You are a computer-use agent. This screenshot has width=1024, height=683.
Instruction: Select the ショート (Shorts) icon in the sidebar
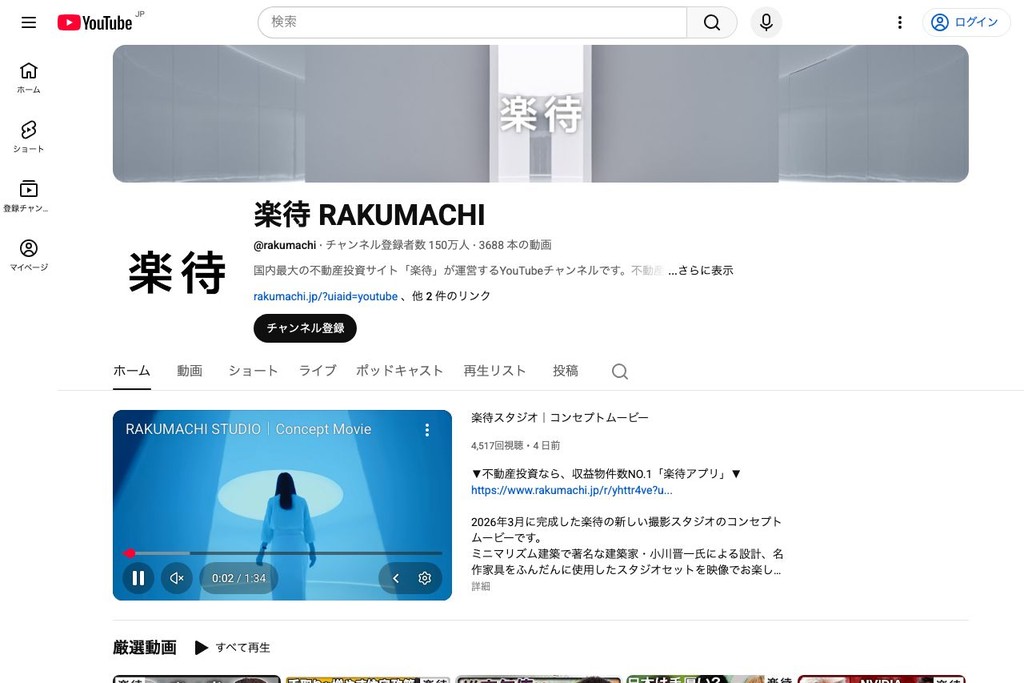[28, 135]
